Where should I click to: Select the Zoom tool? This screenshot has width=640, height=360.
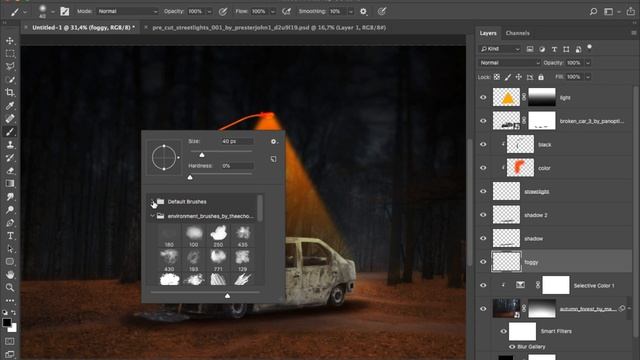pos(10,288)
